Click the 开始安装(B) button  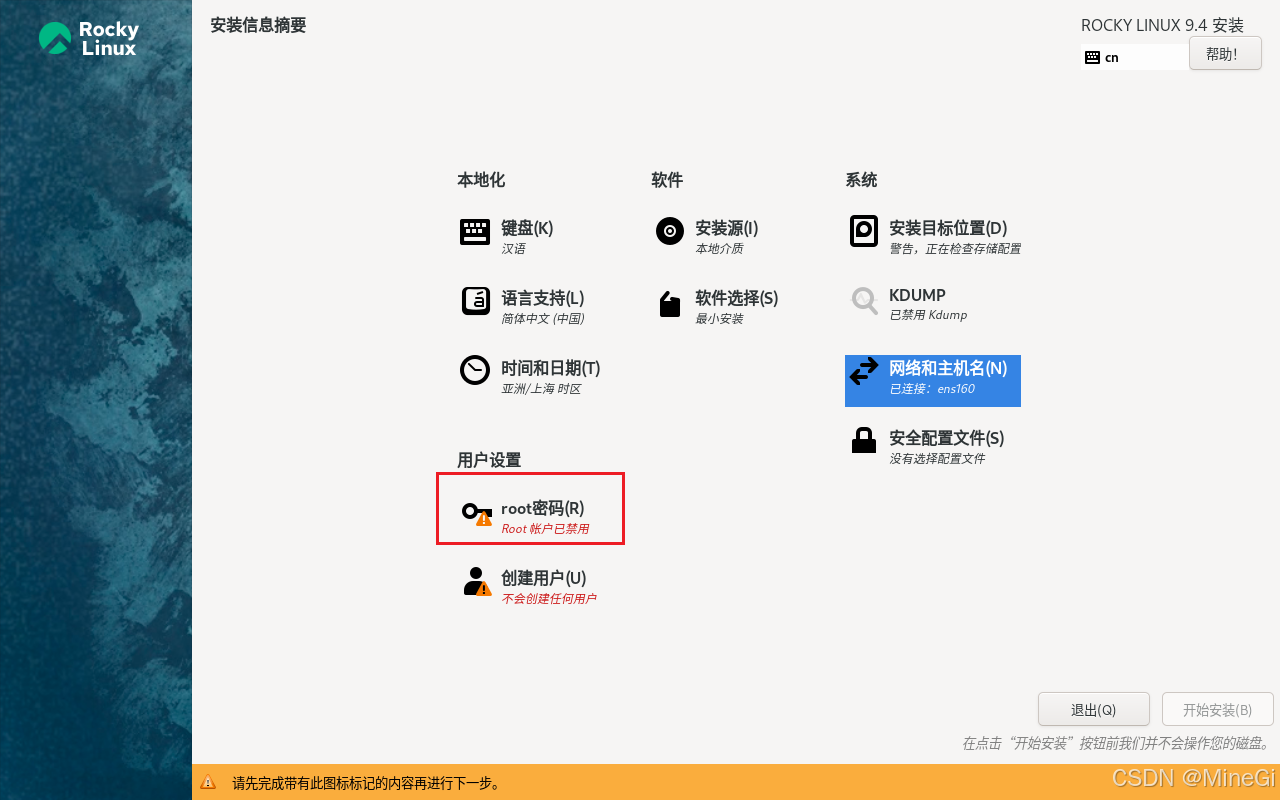[1217, 709]
